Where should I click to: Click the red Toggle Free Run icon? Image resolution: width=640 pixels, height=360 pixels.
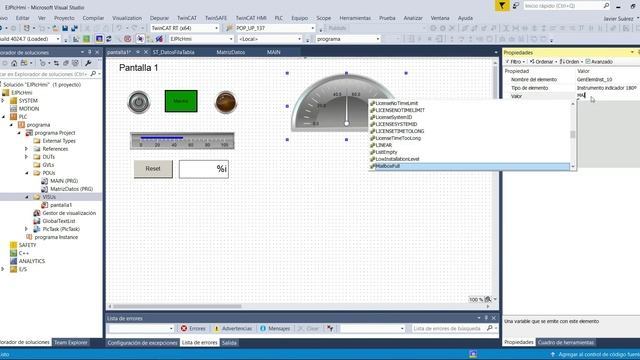pyautogui.click(x=128, y=39)
